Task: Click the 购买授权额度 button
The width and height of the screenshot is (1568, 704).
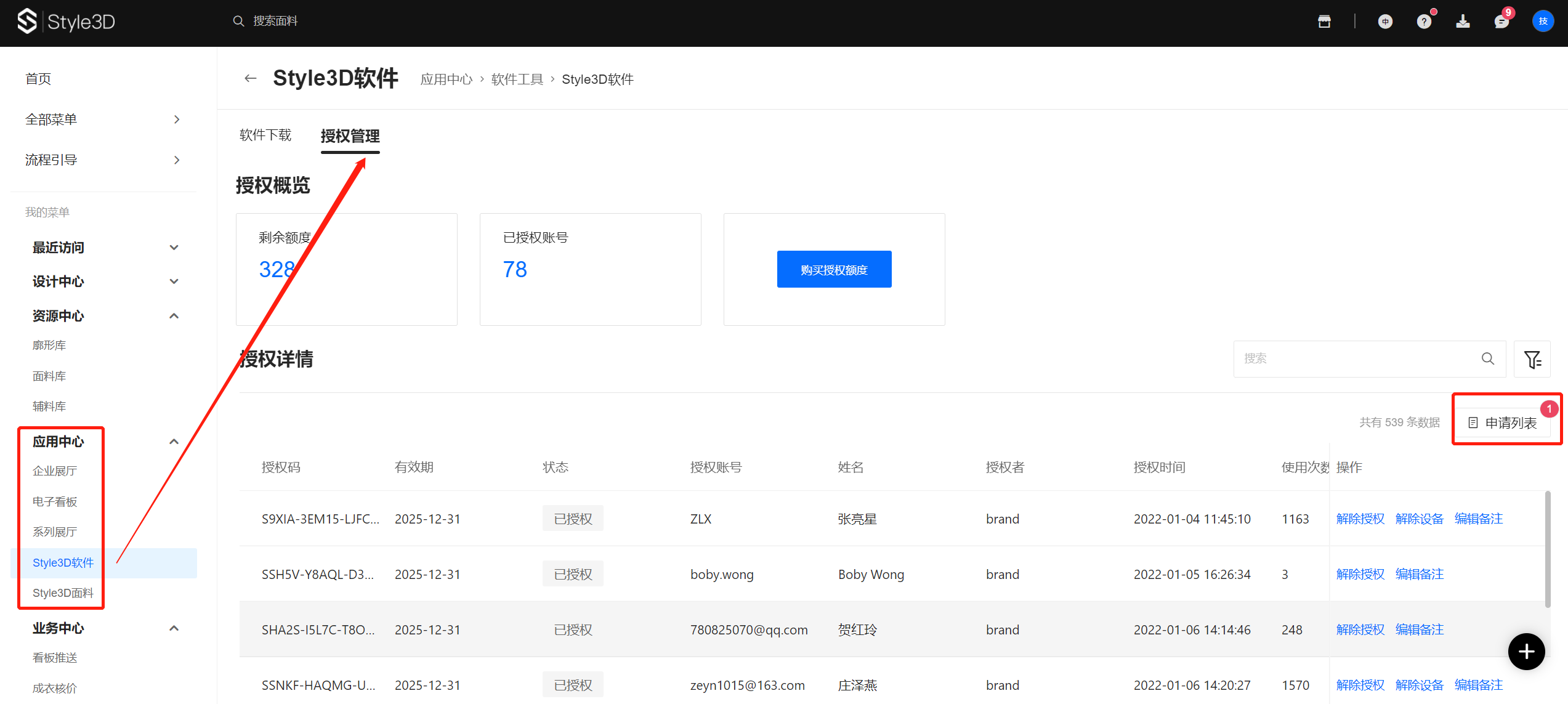Action: pos(834,270)
